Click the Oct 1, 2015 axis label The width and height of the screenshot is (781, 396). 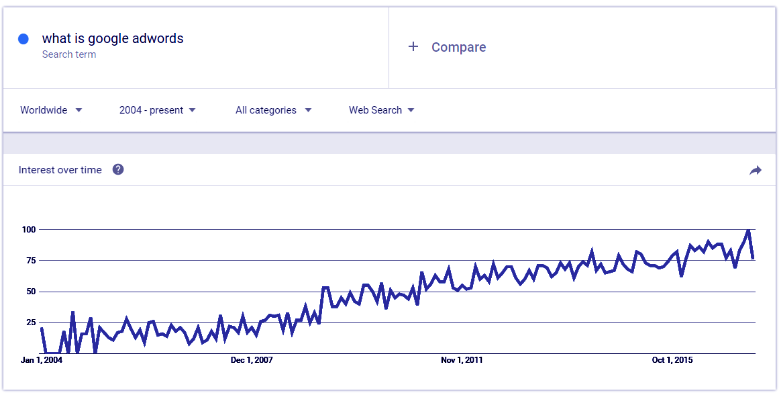click(672, 360)
